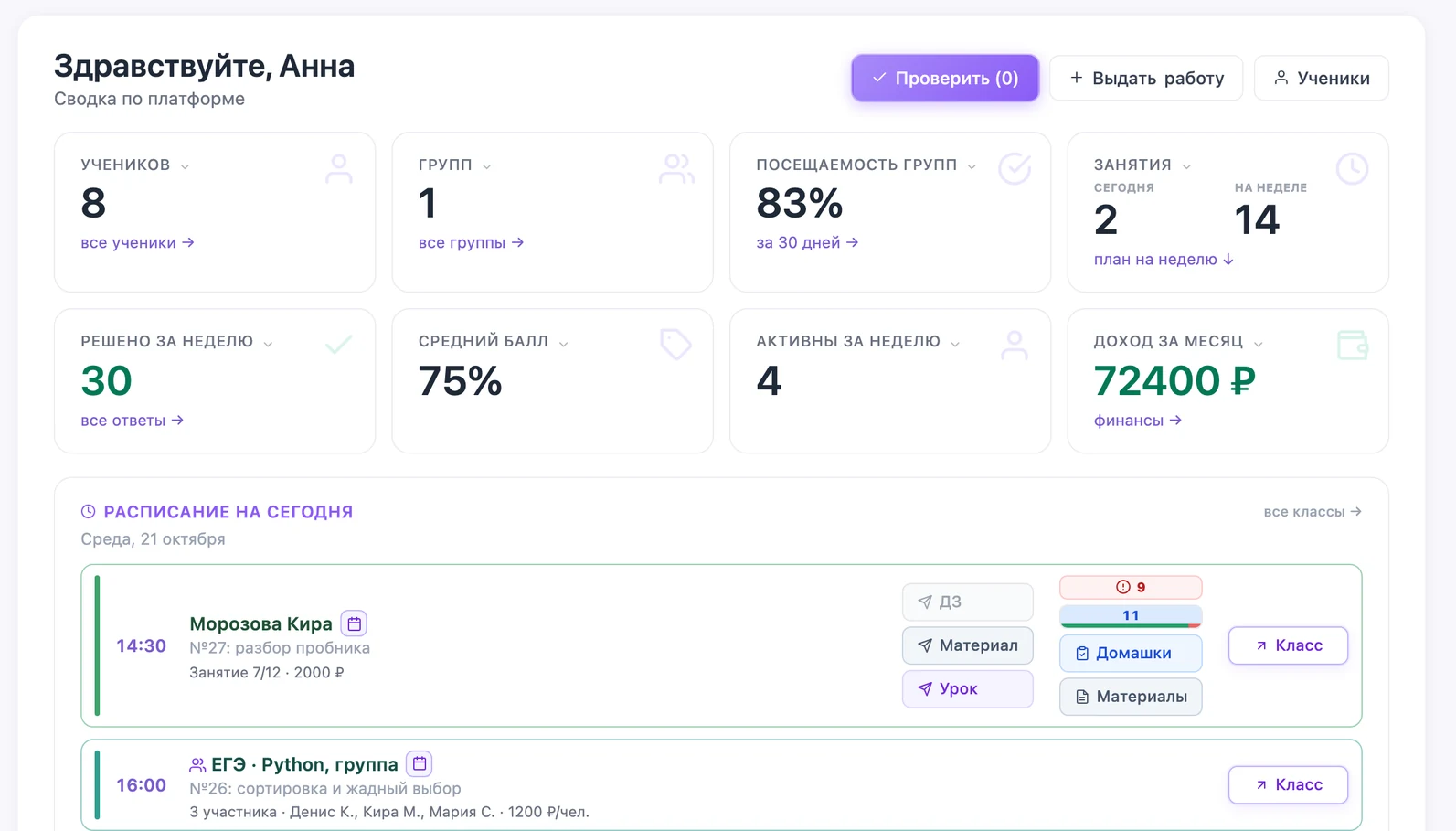Follow the все классы link
The image size is (1456, 831).
[x=1313, y=512]
